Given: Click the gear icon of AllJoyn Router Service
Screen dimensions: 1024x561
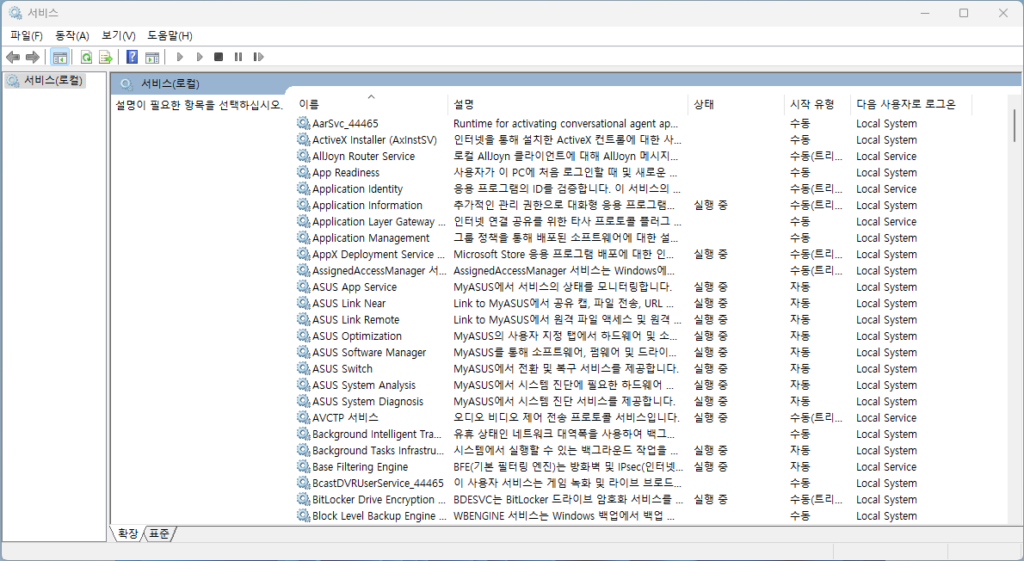Looking at the screenshot, I should click(303, 156).
